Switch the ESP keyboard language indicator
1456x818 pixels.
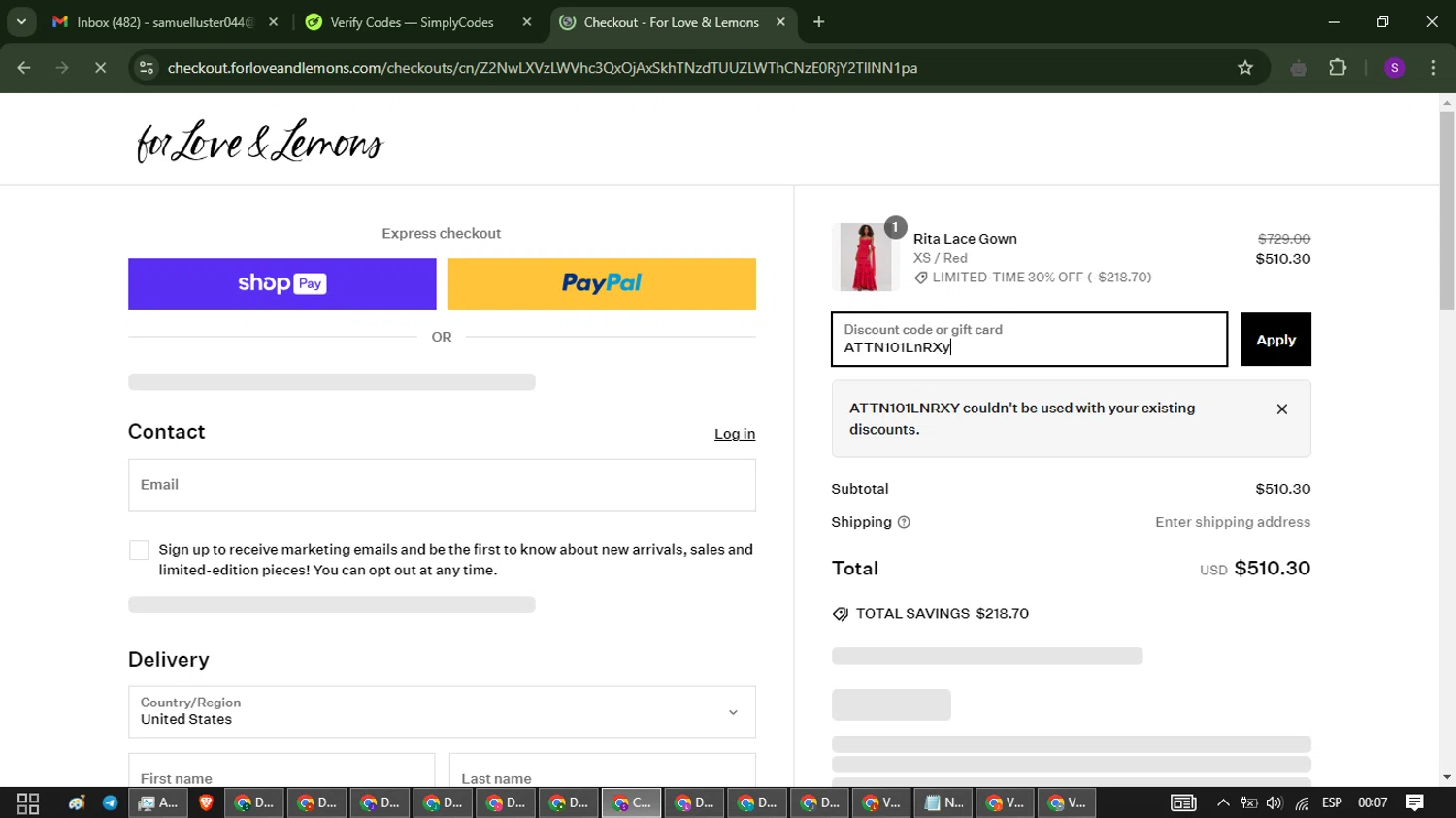click(x=1332, y=802)
